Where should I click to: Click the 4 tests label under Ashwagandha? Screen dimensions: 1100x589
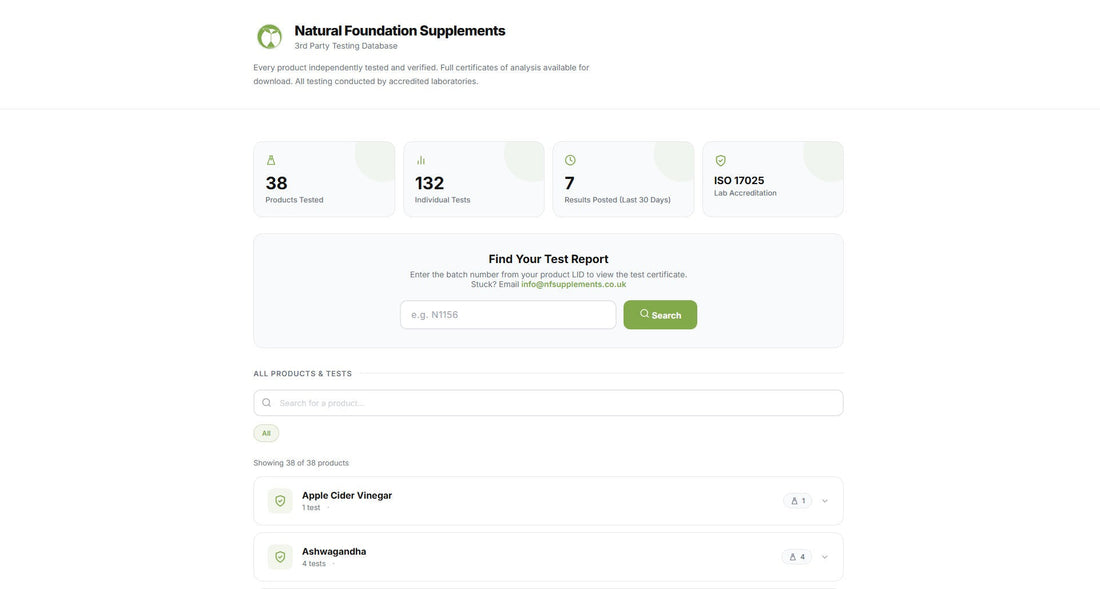[314, 564]
